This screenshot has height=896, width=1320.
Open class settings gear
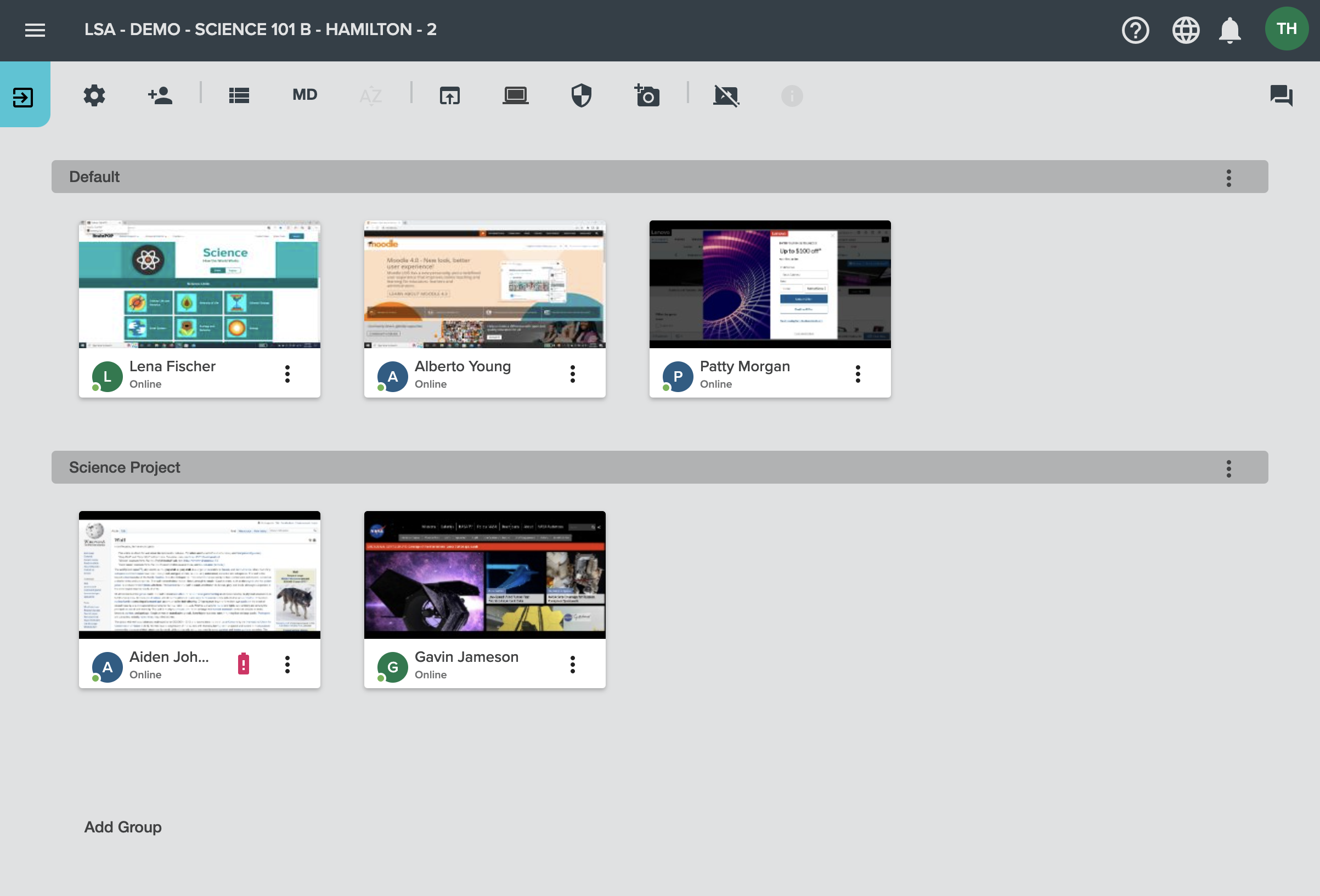click(94, 95)
